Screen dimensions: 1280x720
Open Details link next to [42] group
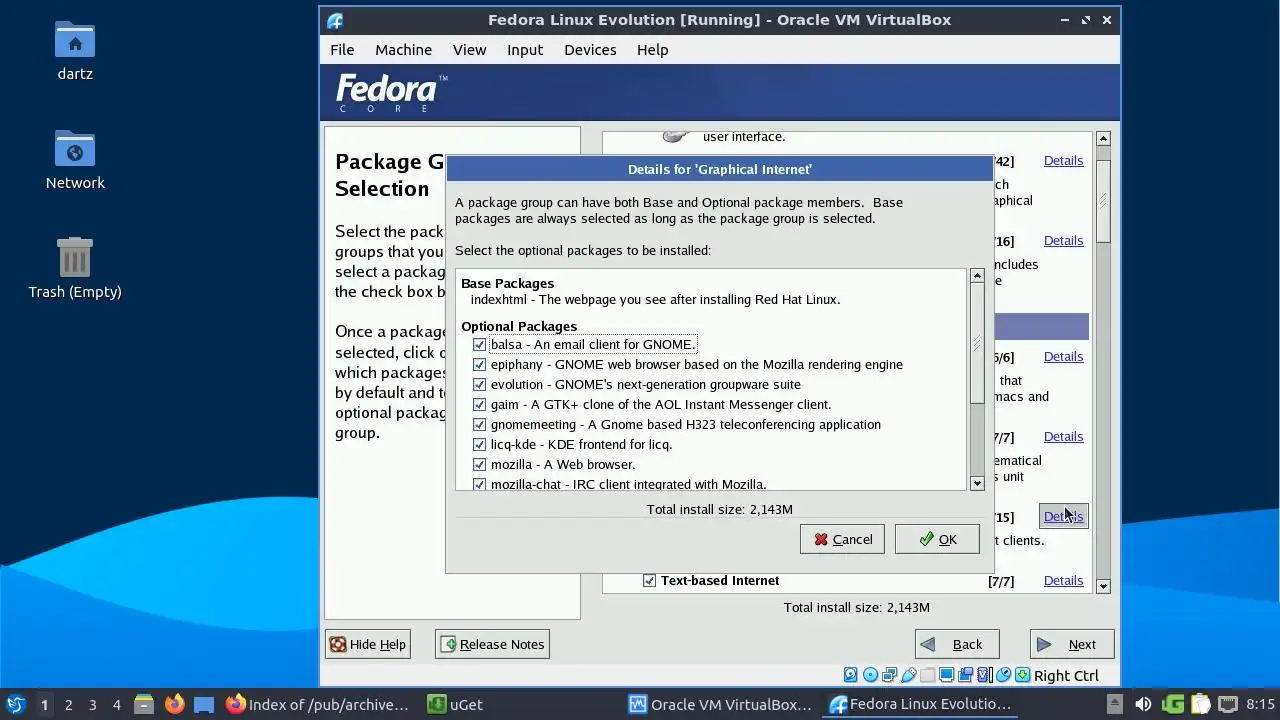[1063, 160]
